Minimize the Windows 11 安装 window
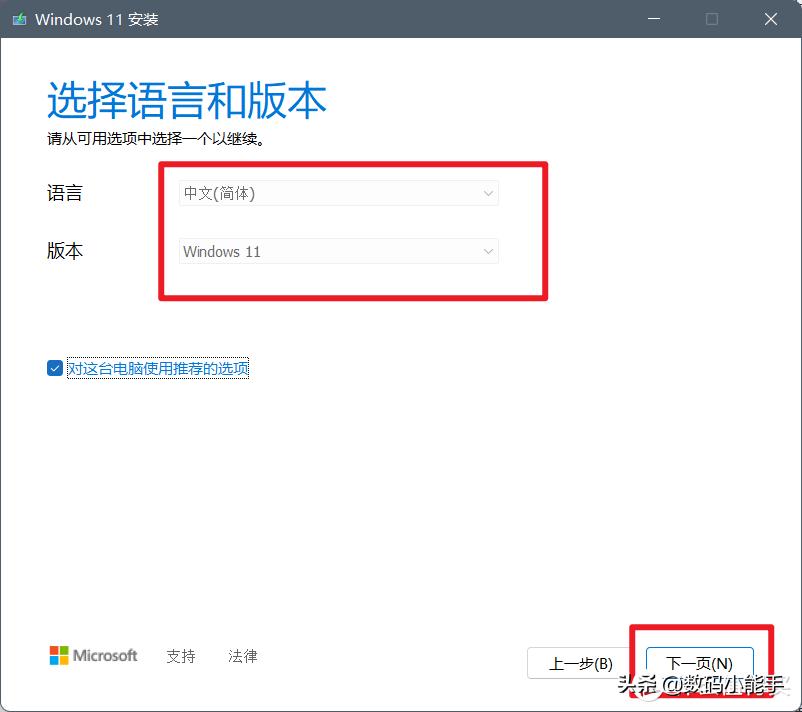Viewport: 802px width, 712px height. [653, 19]
